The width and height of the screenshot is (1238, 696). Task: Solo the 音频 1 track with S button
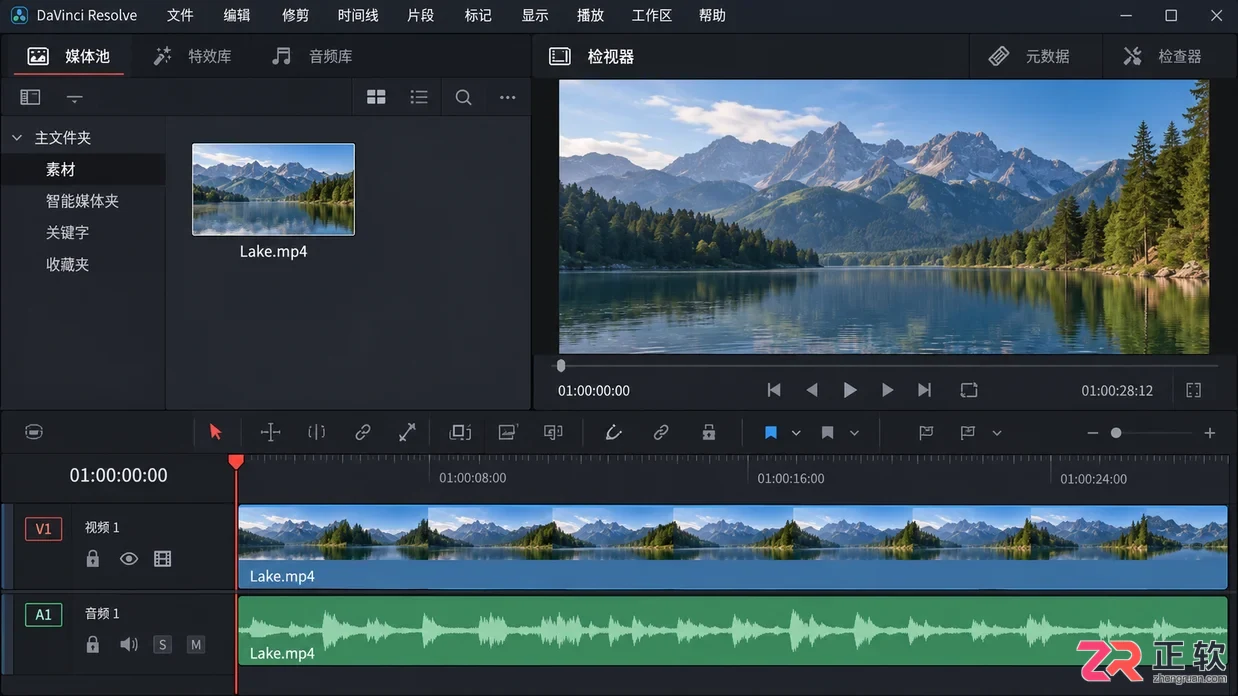pos(162,645)
